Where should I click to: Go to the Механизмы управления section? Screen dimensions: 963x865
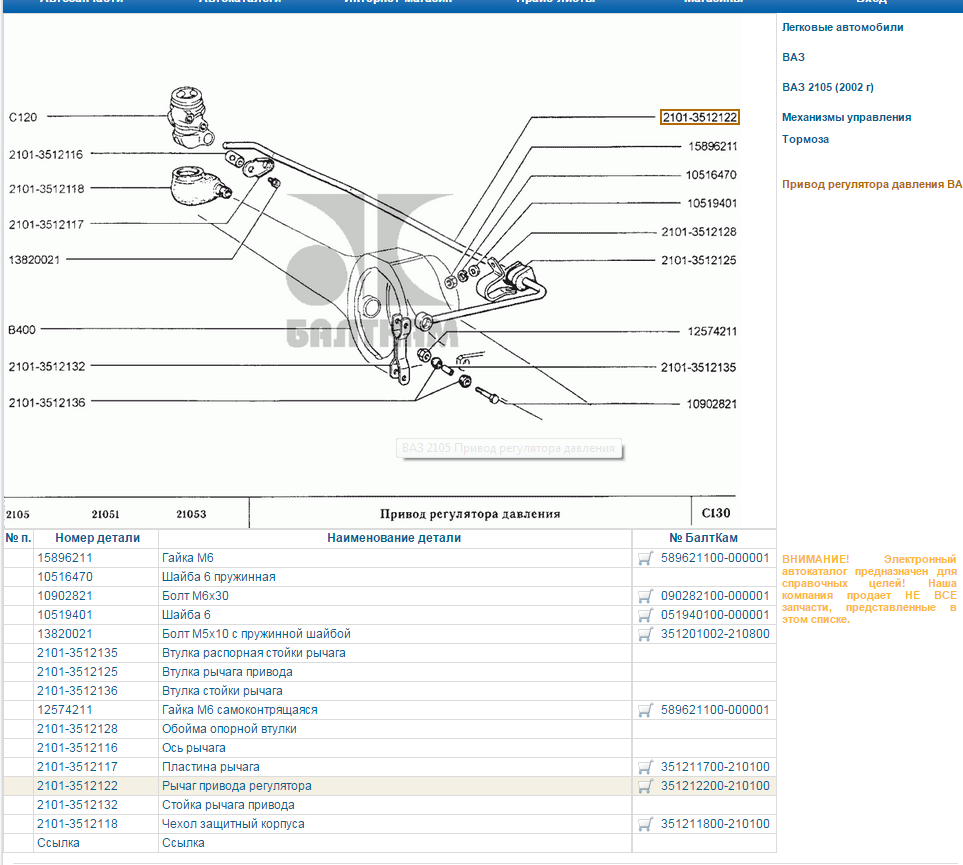coord(846,117)
